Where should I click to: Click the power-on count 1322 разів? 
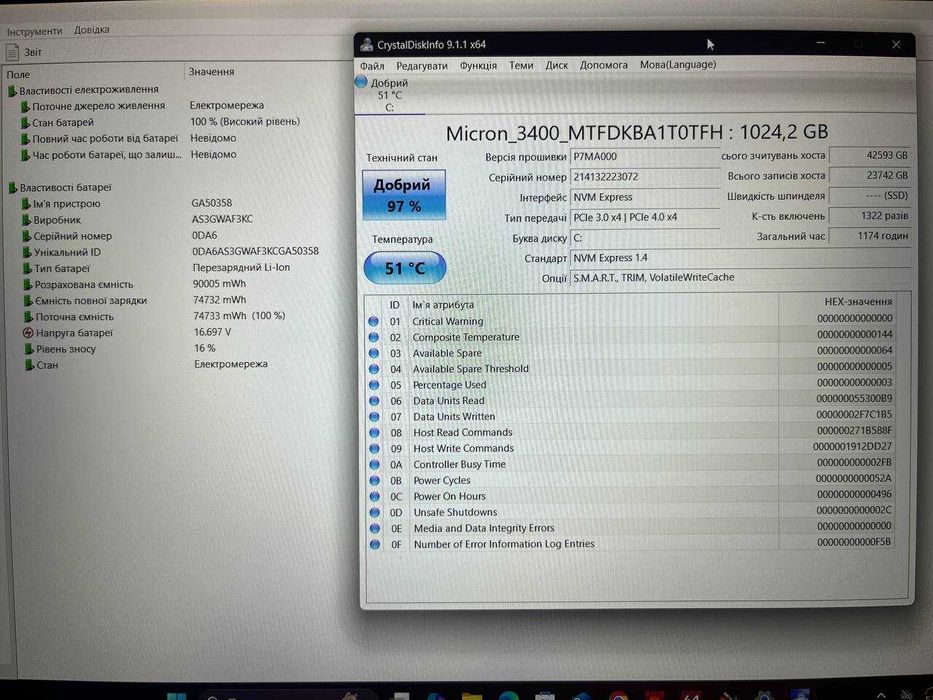pyautogui.click(x=869, y=215)
